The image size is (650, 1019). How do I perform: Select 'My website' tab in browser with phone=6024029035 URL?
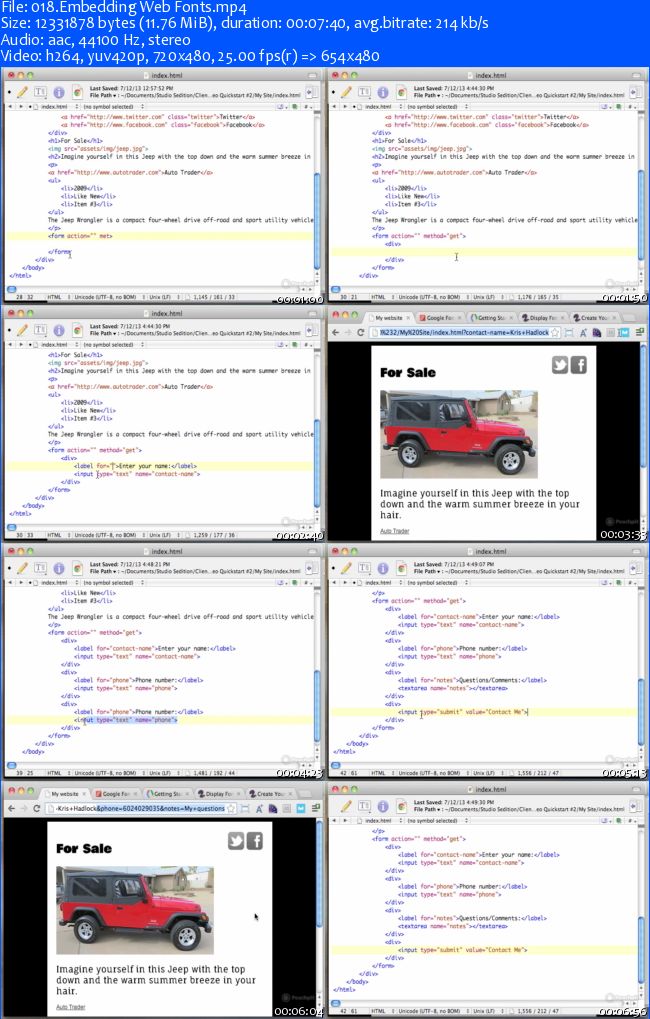coord(65,793)
